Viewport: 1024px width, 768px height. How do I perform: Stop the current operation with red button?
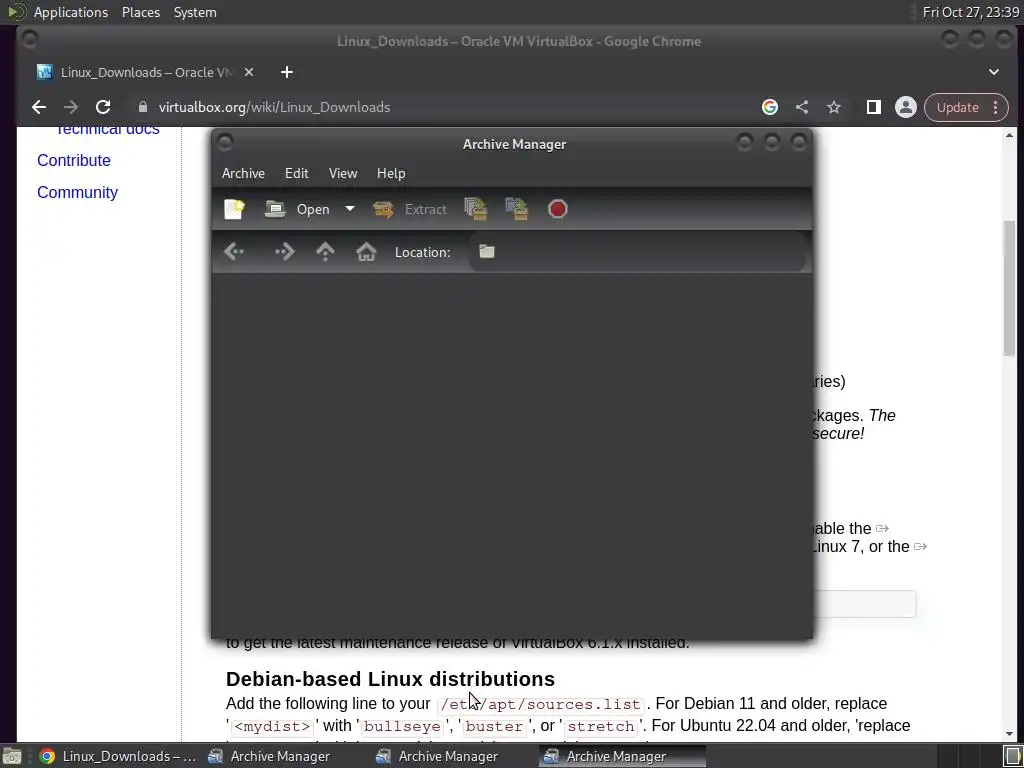tap(558, 209)
